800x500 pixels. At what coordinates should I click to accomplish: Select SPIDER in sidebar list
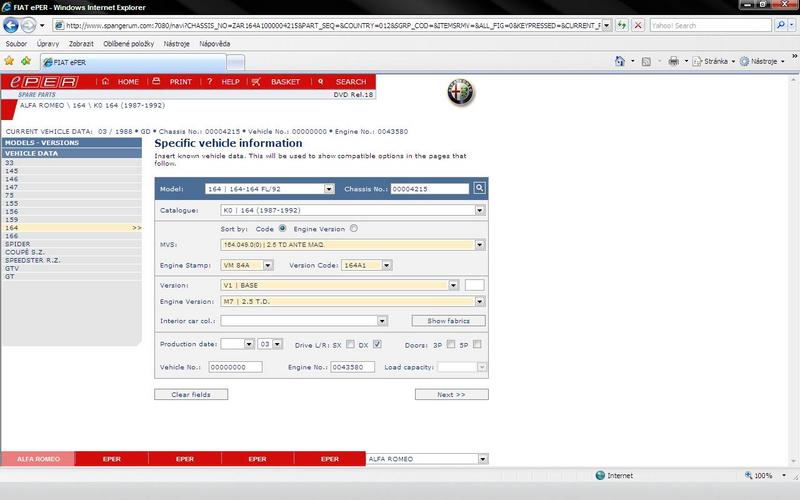pos(71,244)
